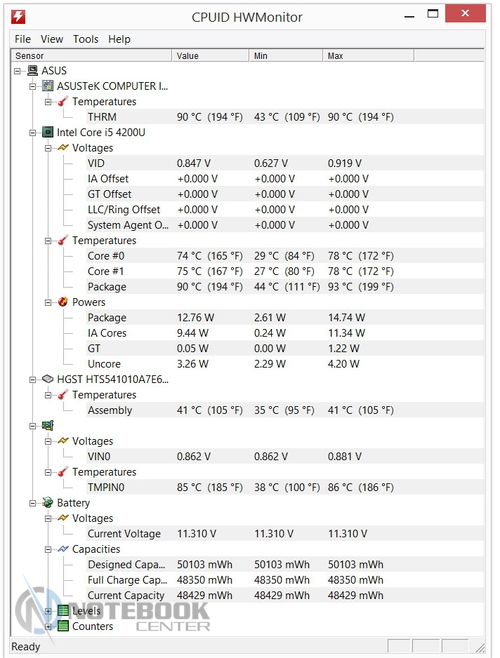Select the ASUS computer icon
The height and width of the screenshot is (658, 500).
[x=32, y=70]
